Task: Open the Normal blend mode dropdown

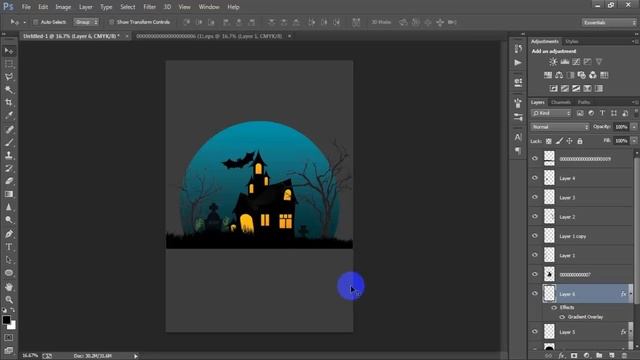Action: coord(560,127)
